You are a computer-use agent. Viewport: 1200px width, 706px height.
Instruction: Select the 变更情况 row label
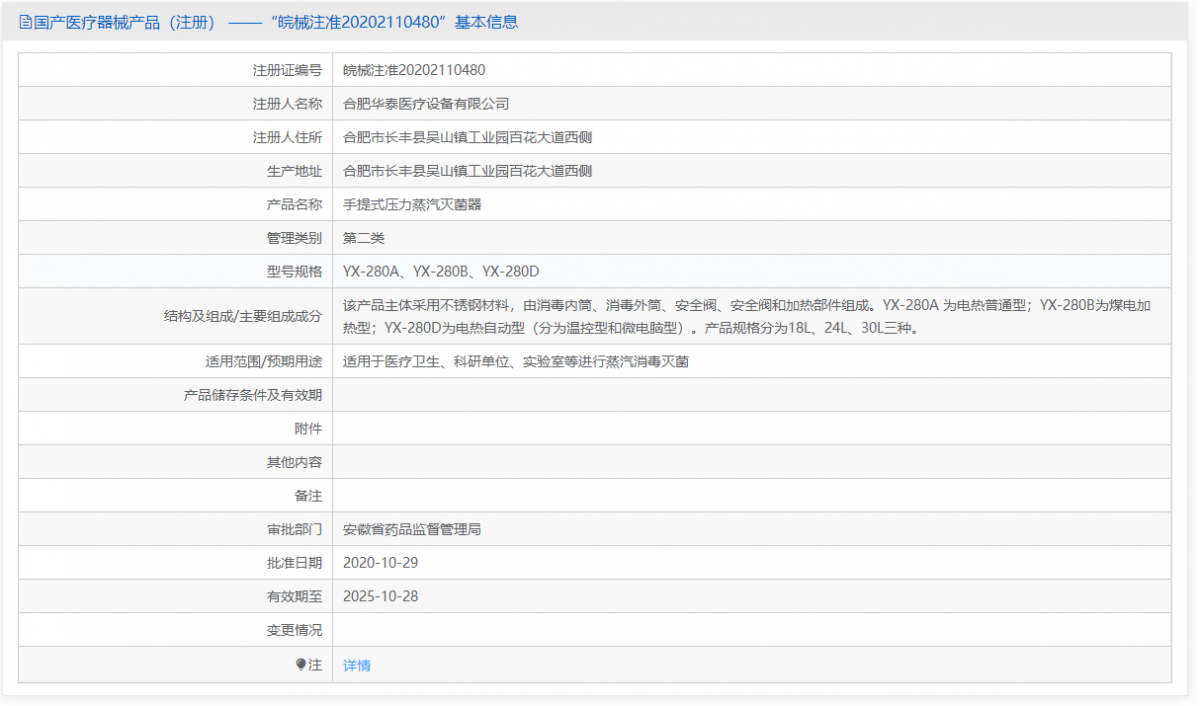pyautogui.click(x=294, y=629)
